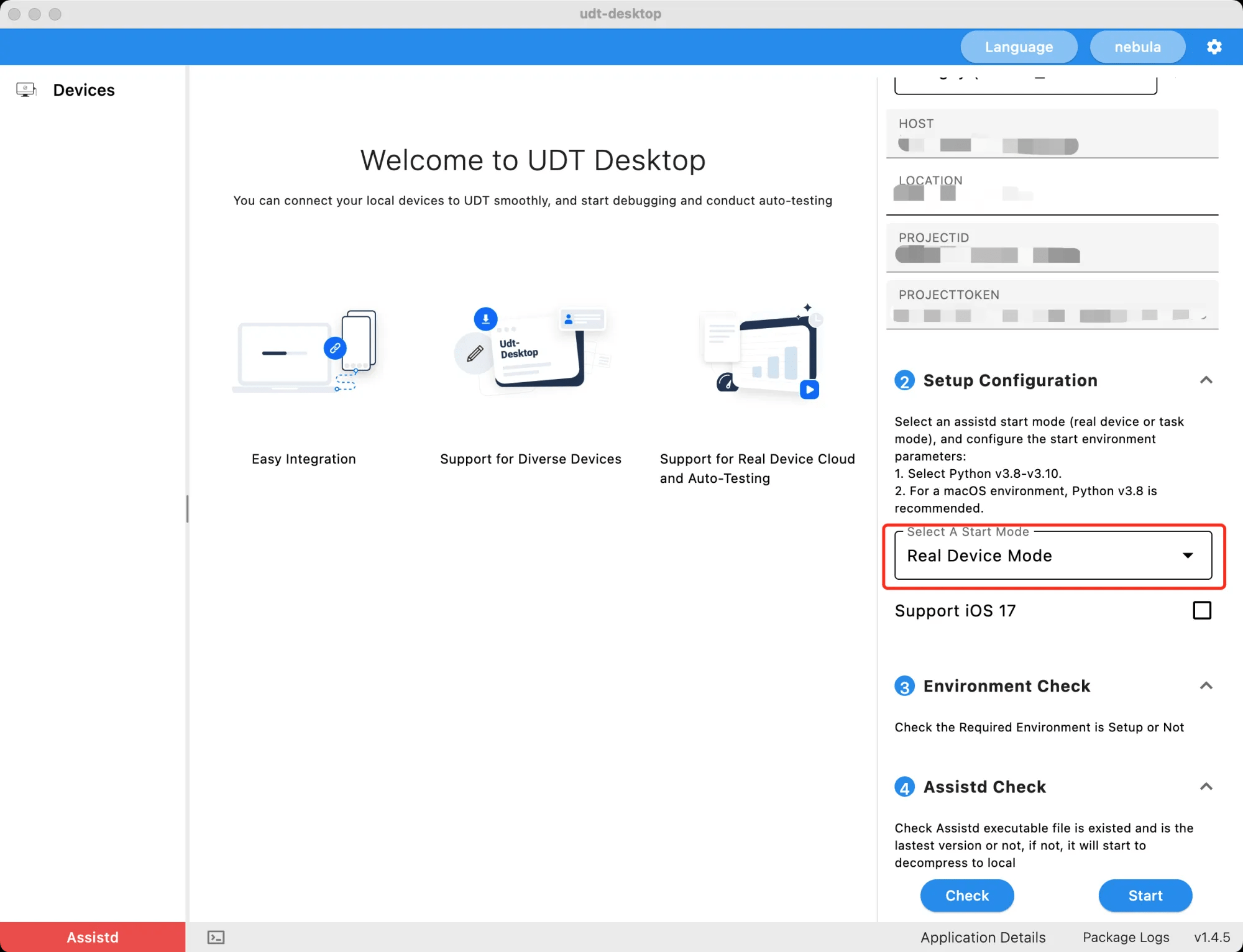Open the Language button in header

point(1019,47)
